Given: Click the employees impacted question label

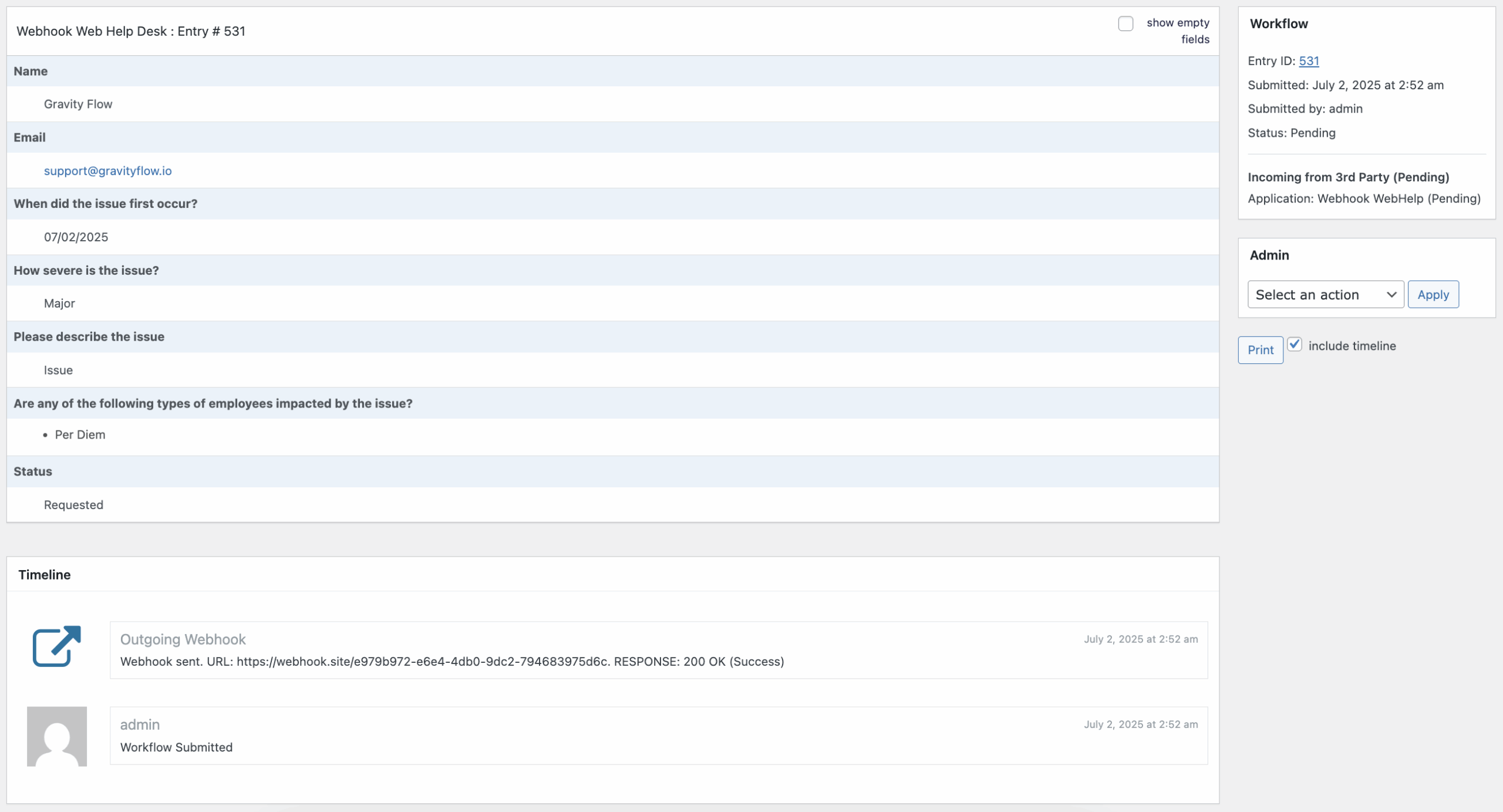Looking at the screenshot, I should coord(213,404).
